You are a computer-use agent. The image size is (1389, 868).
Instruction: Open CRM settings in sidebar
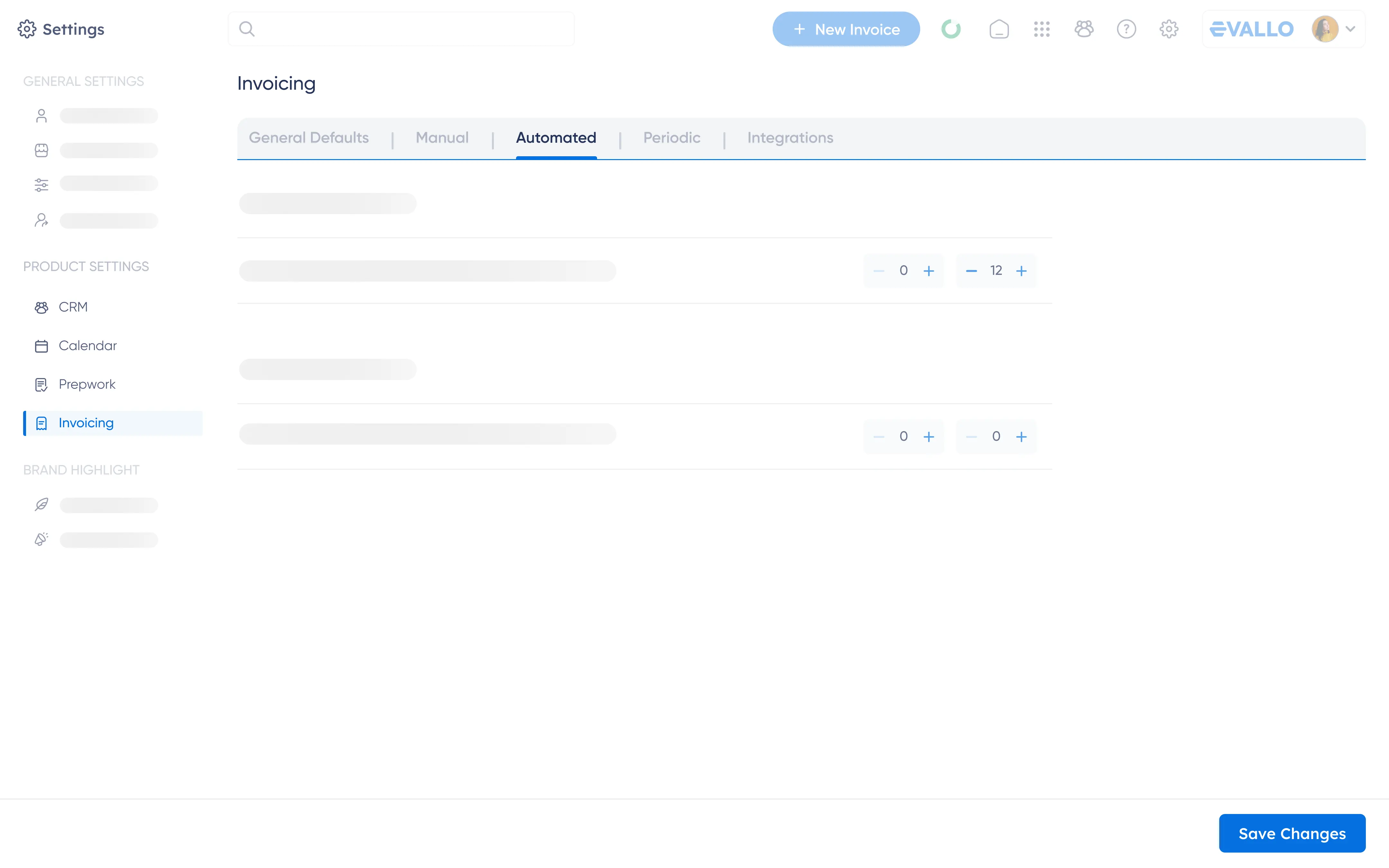73,307
